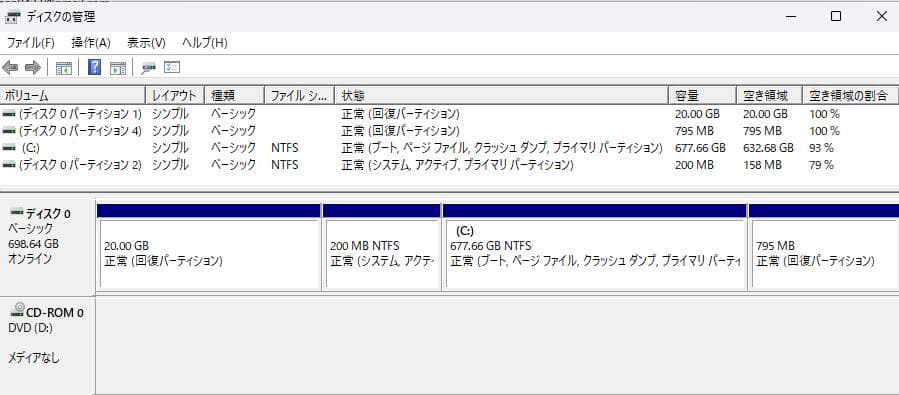899x395 pixels.
Task: Click the Back arrow toolbar icon
Action: (10, 68)
